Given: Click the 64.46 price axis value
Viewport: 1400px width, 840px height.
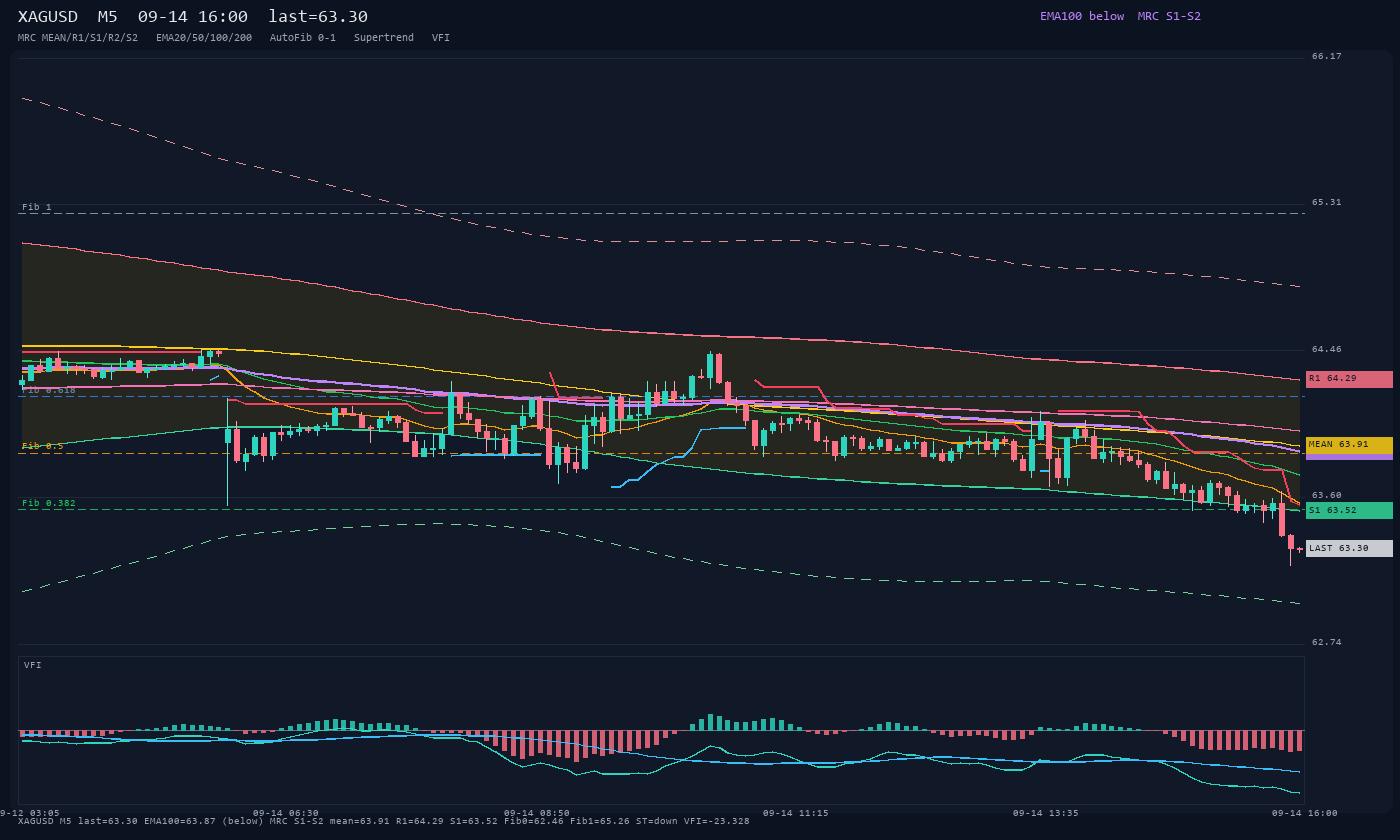Looking at the screenshot, I should 1327,349.
